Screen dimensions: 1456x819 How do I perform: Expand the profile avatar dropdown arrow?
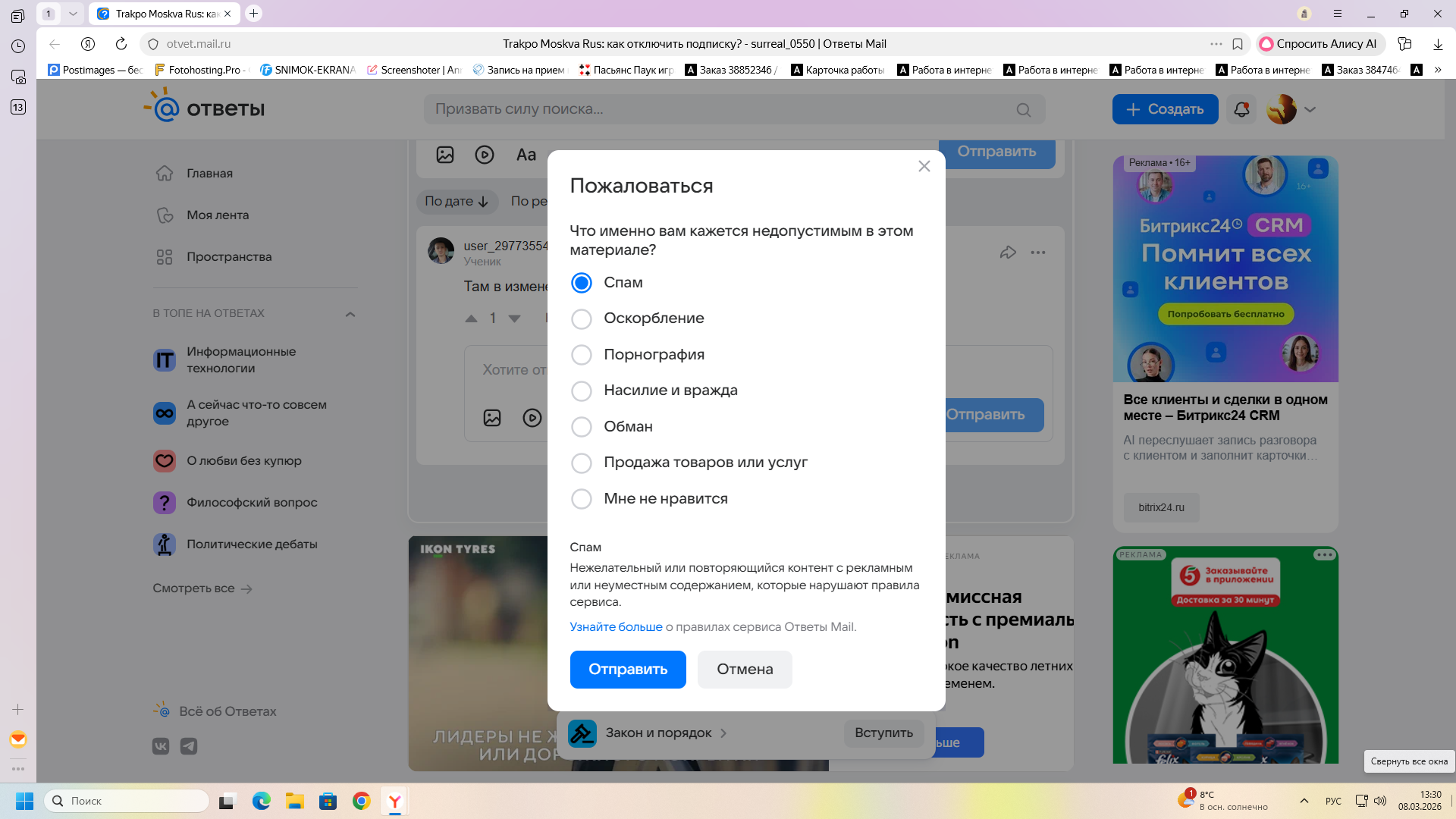[x=1310, y=109]
